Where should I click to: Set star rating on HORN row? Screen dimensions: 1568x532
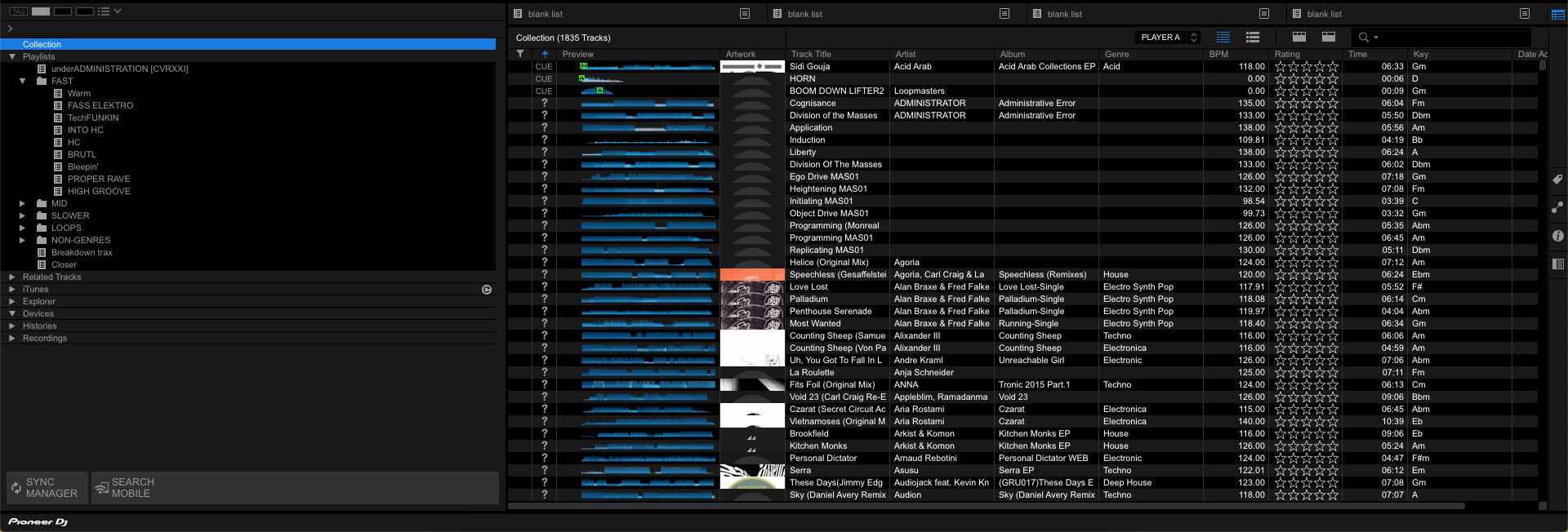1307,79
